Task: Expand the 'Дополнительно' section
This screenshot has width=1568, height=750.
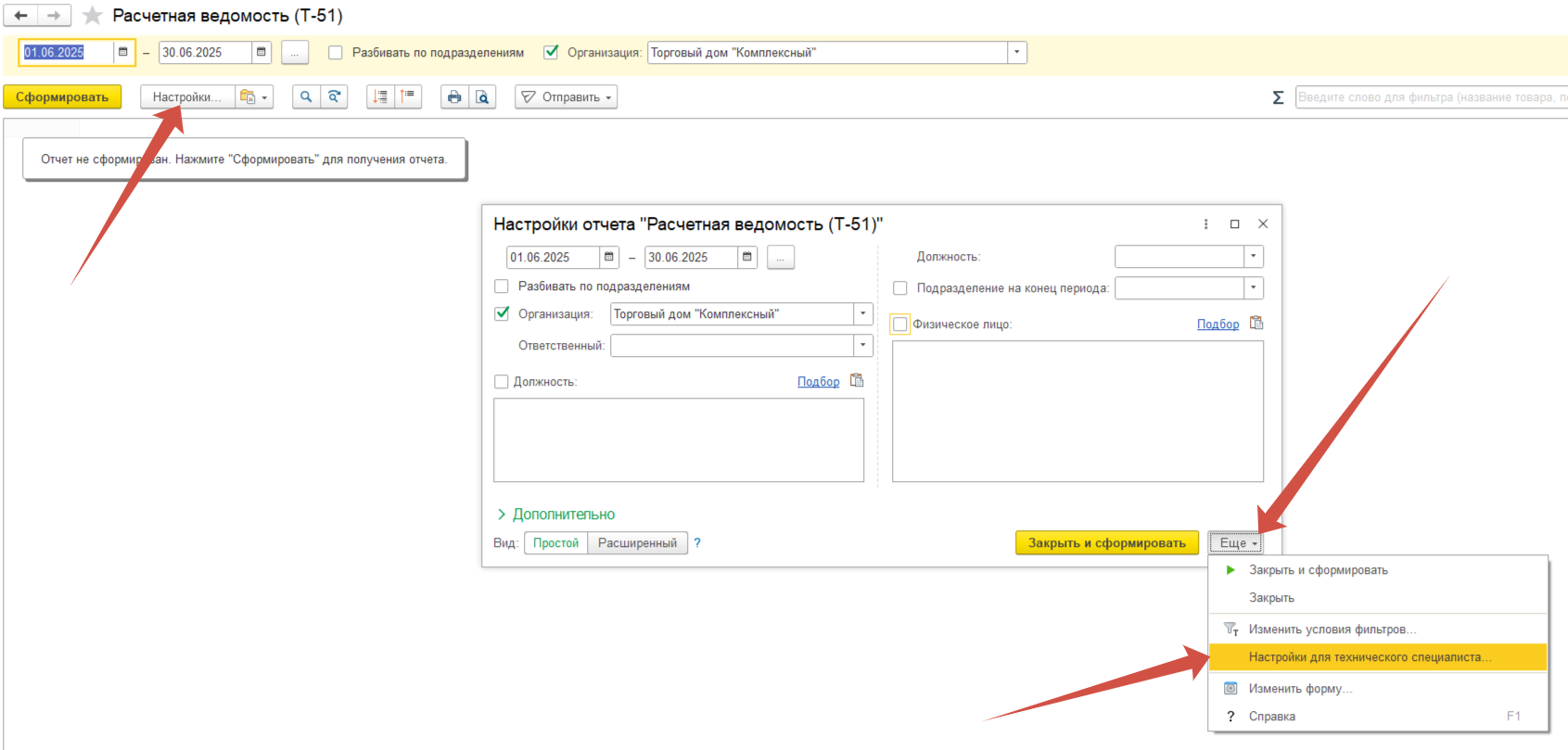Action: point(555,515)
